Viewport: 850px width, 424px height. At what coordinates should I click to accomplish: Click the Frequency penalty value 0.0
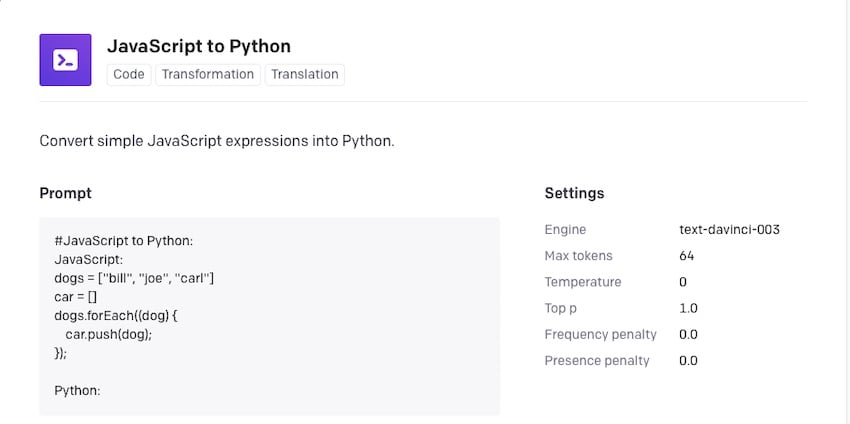pyautogui.click(x=688, y=335)
